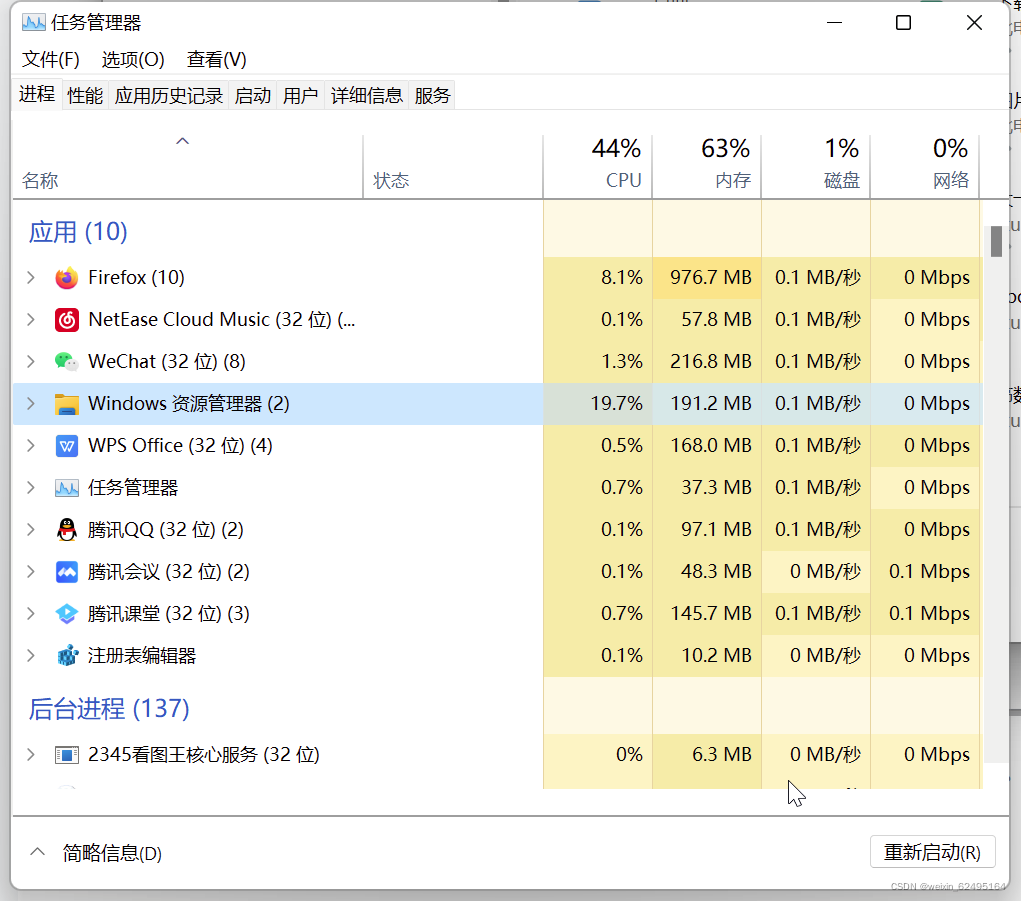
Task: Click WeChat memory value 216.8 MB
Action: coord(711,361)
